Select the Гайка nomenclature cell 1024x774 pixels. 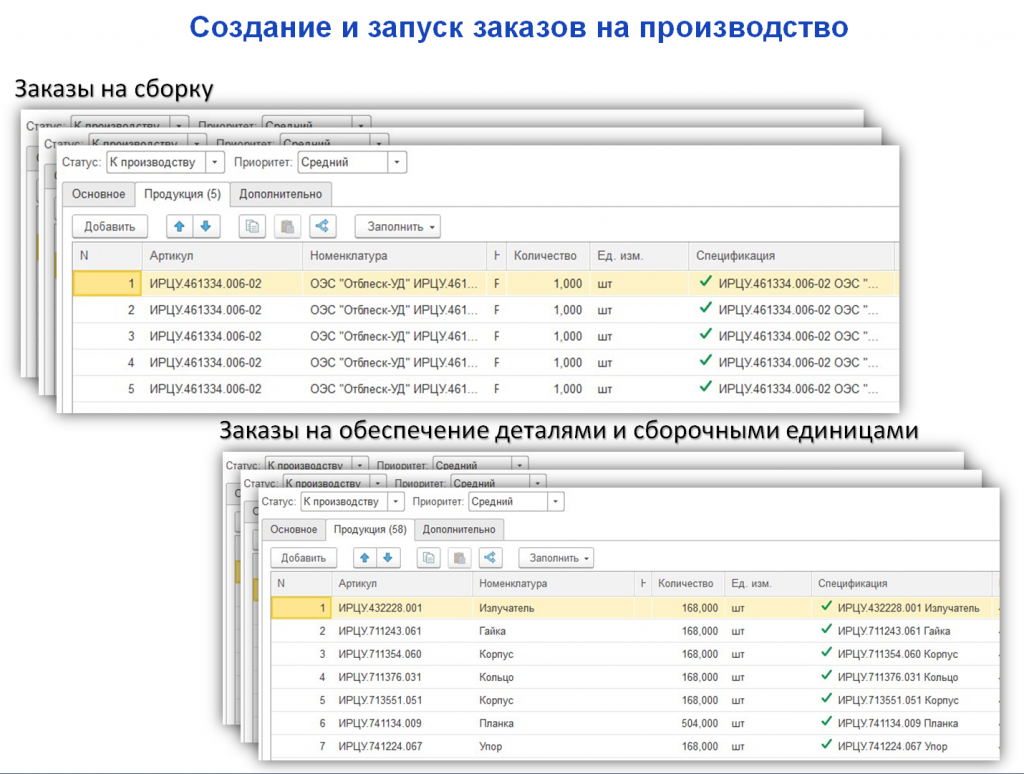(553, 631)
